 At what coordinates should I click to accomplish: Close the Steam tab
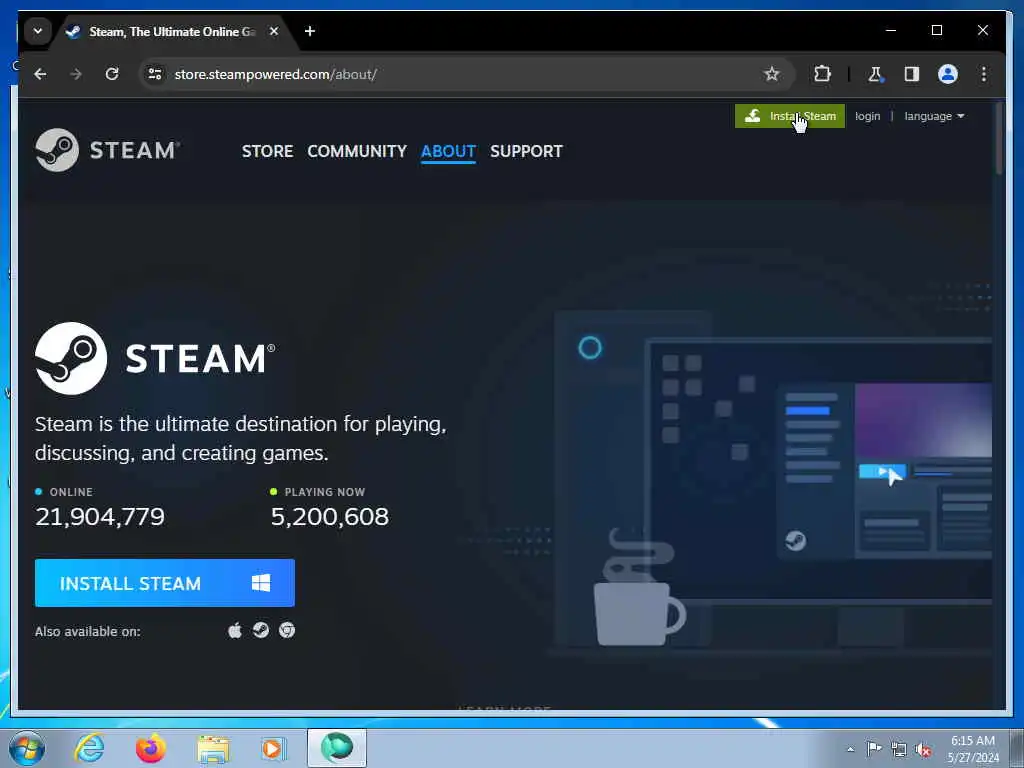[274, 31]
